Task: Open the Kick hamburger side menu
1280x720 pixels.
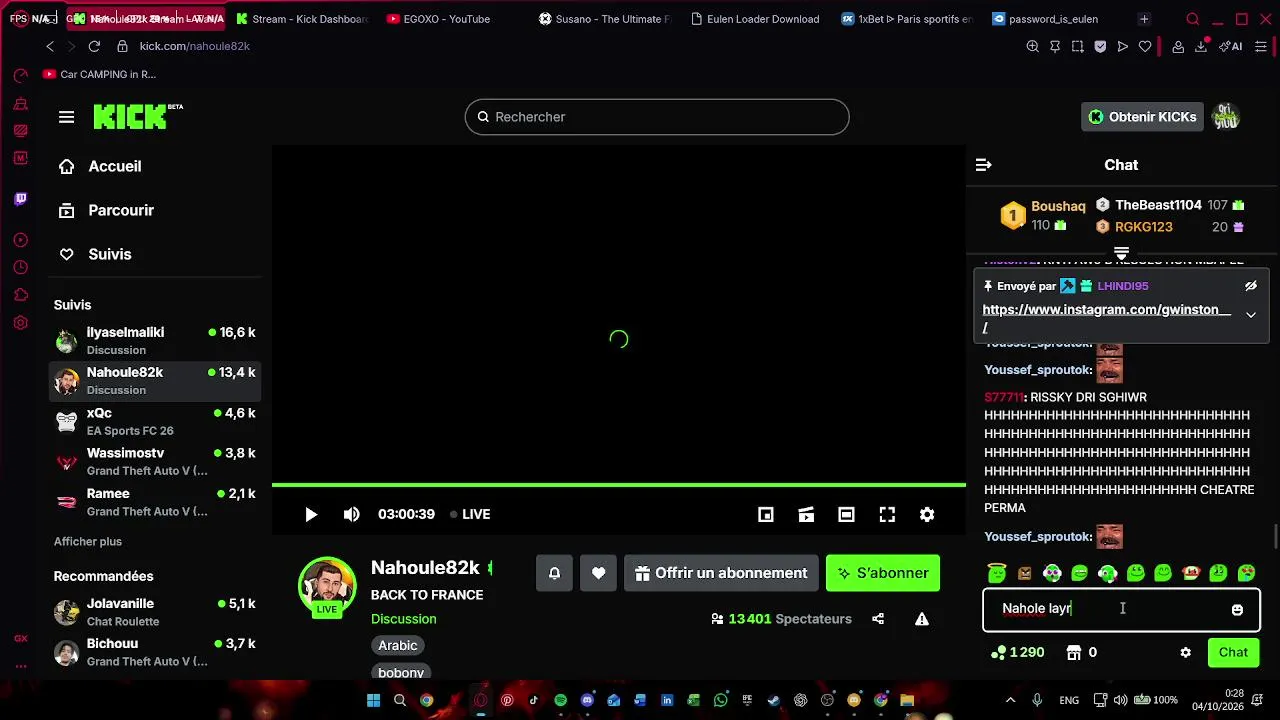Action: 66,117
